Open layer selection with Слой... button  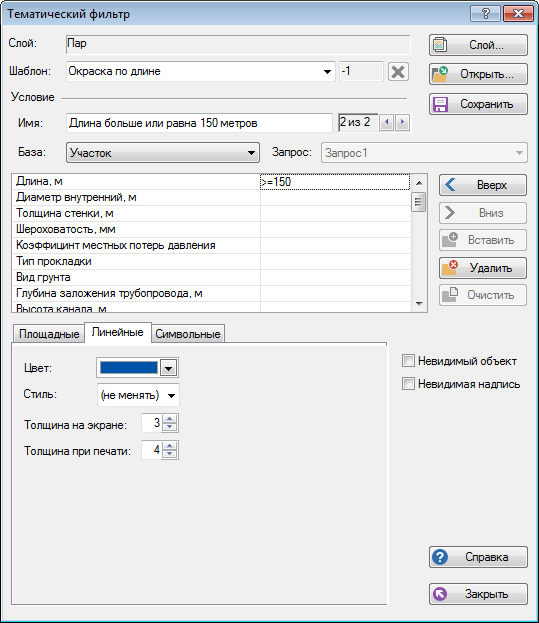(x=478, y=45)
